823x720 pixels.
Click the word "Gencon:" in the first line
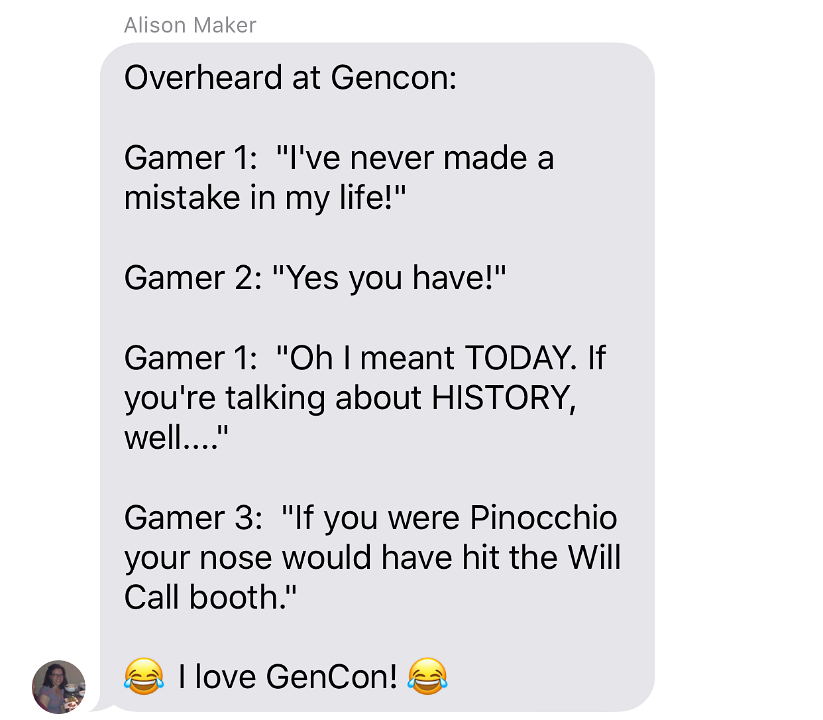tap(394, 78)
